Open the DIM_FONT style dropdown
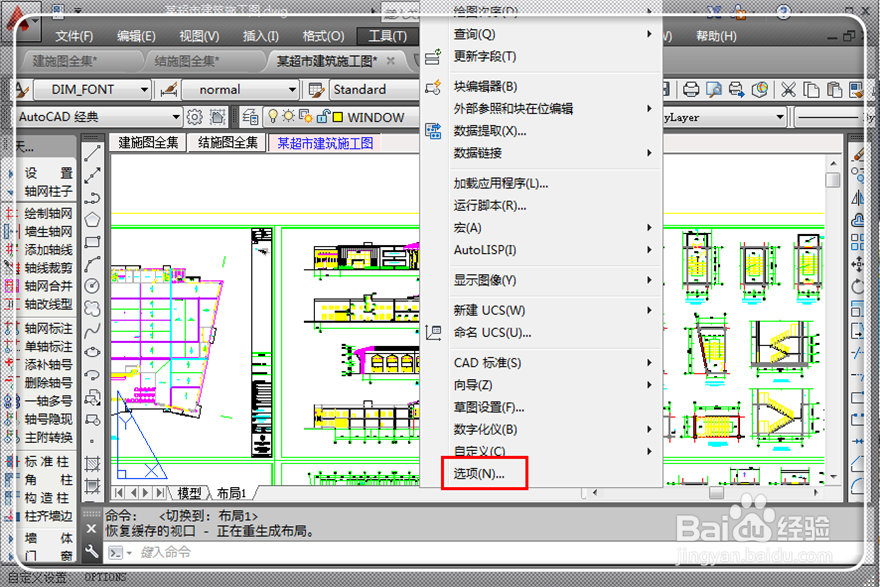880x587 pixels. point(144,89)
